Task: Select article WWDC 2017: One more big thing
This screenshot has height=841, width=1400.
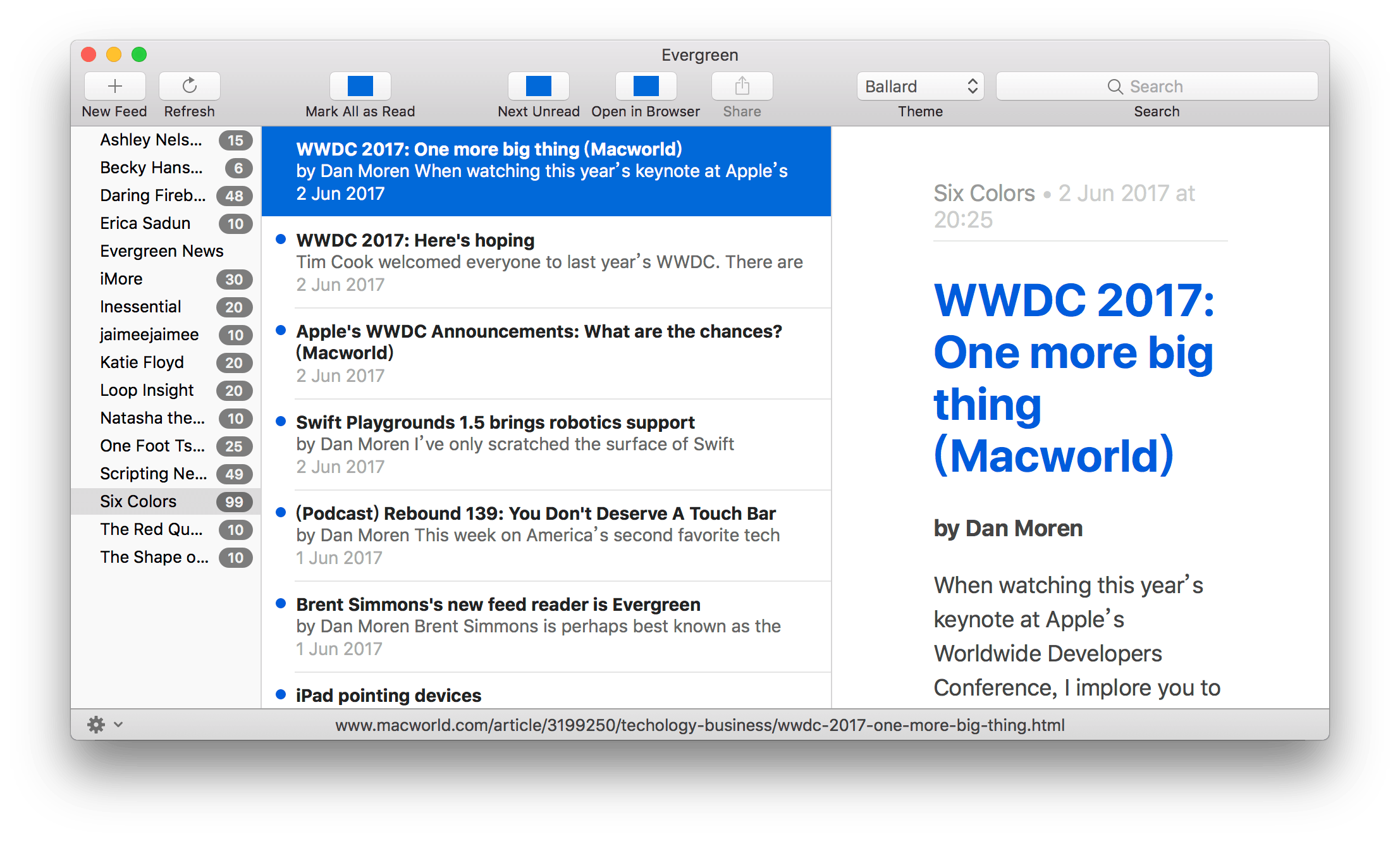Action: click(546, 171)
